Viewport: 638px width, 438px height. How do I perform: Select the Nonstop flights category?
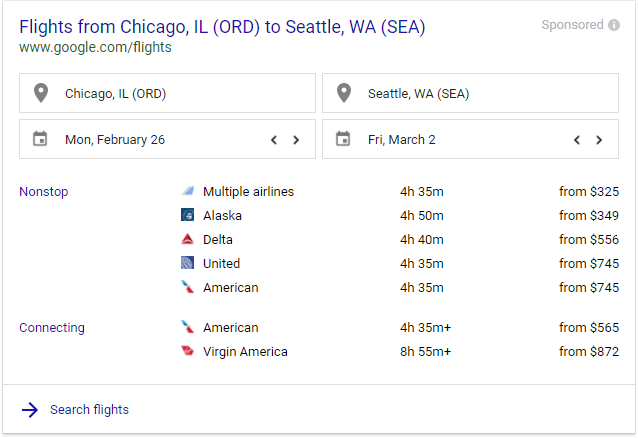click(x=44, y=191)
